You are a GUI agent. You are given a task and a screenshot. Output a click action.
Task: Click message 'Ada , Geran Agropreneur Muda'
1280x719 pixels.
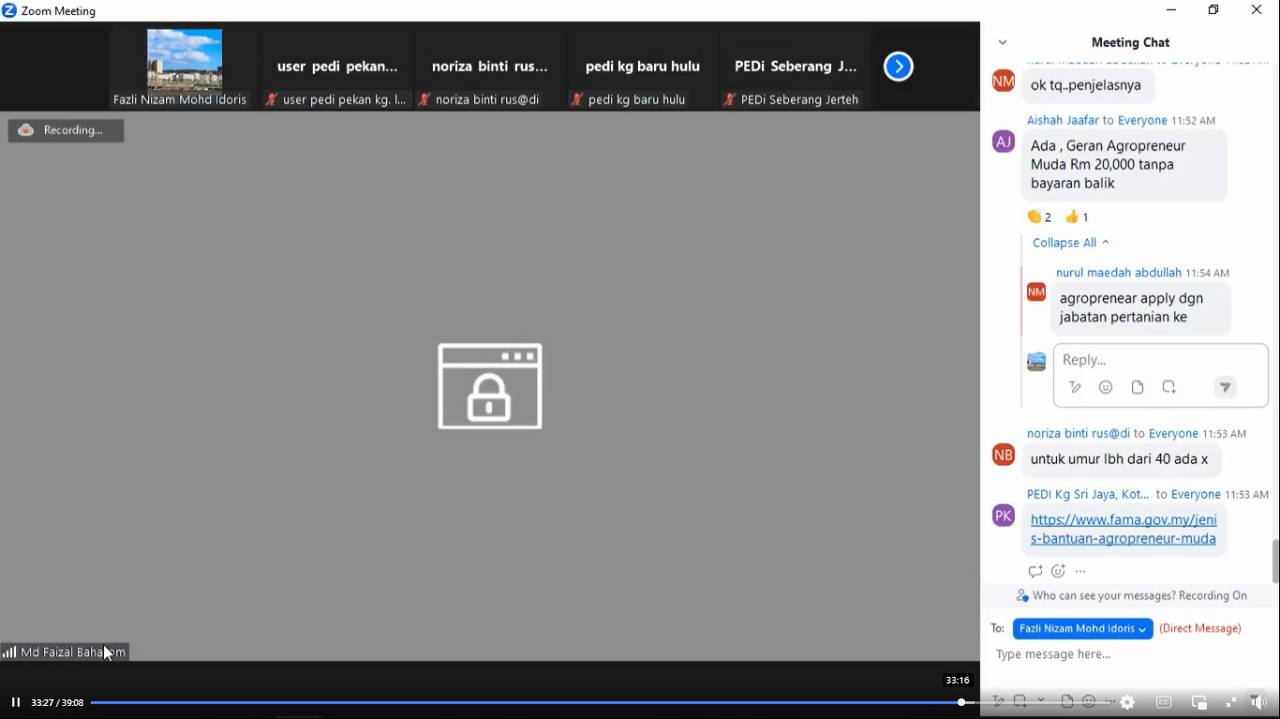point(1123,165)
